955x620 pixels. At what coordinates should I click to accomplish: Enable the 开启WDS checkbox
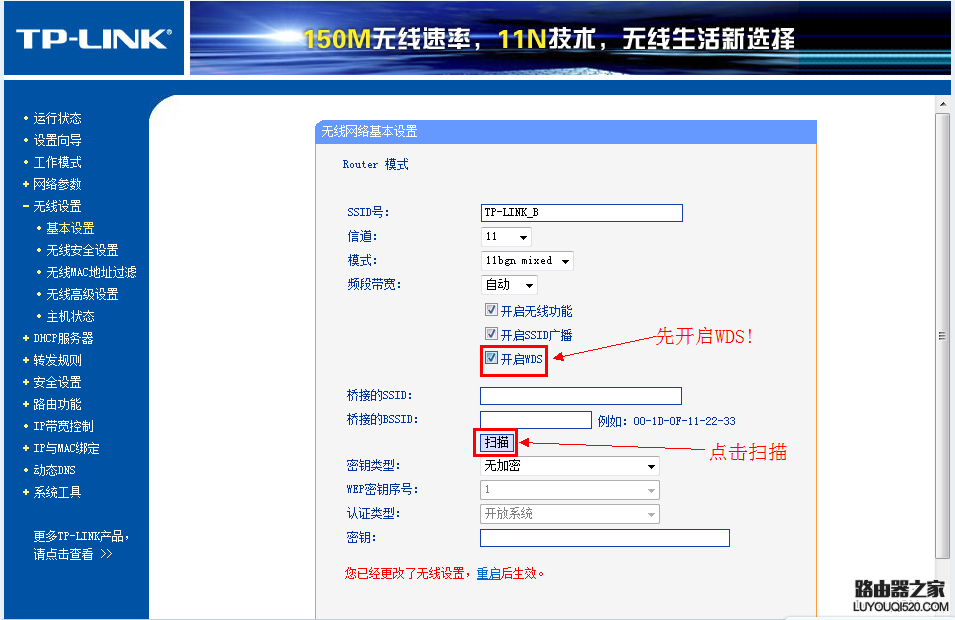(490, 357)
